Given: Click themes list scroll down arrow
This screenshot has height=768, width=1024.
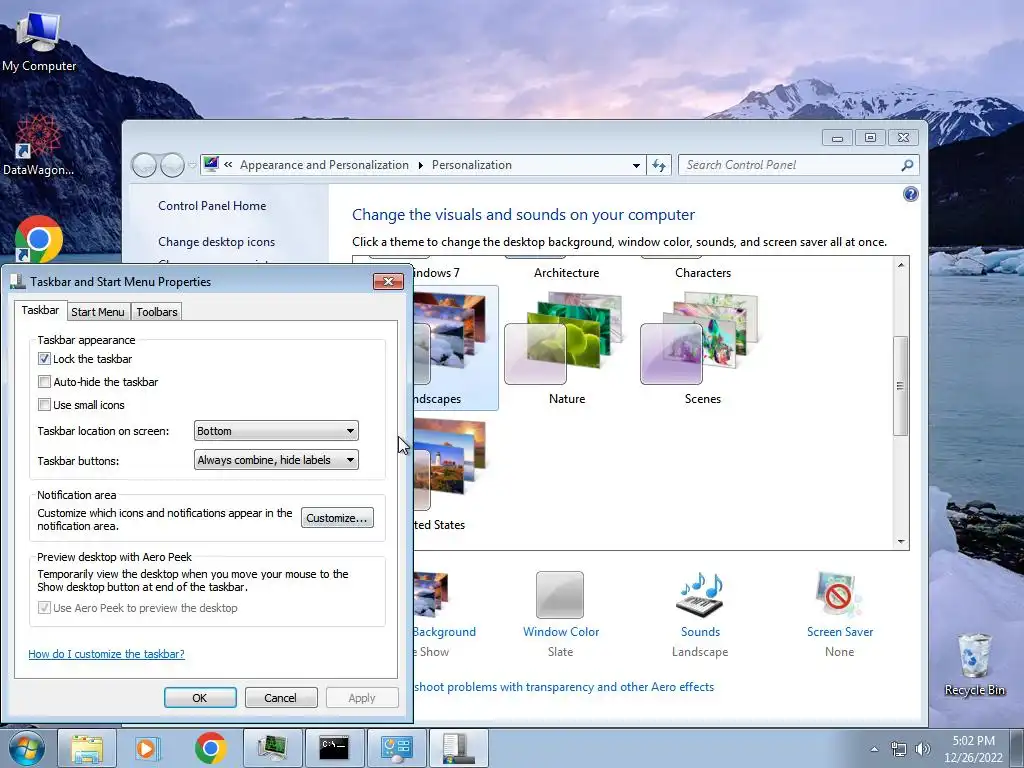Looking at the screenshot, I should 901,541.
